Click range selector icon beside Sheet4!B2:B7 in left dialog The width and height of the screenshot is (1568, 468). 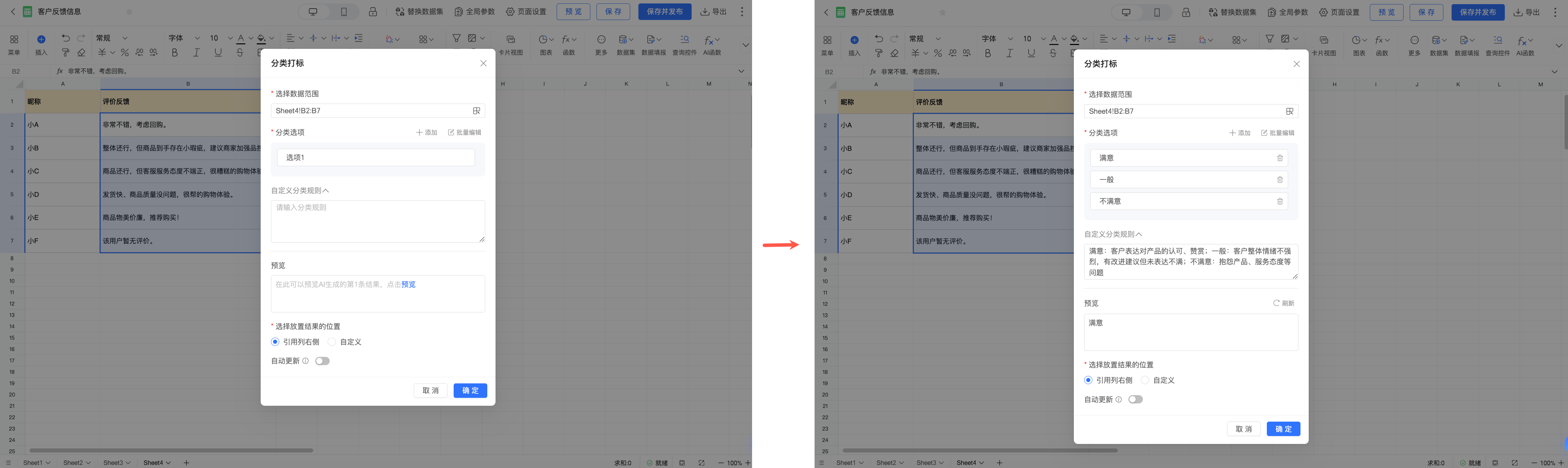click(477, 111)
